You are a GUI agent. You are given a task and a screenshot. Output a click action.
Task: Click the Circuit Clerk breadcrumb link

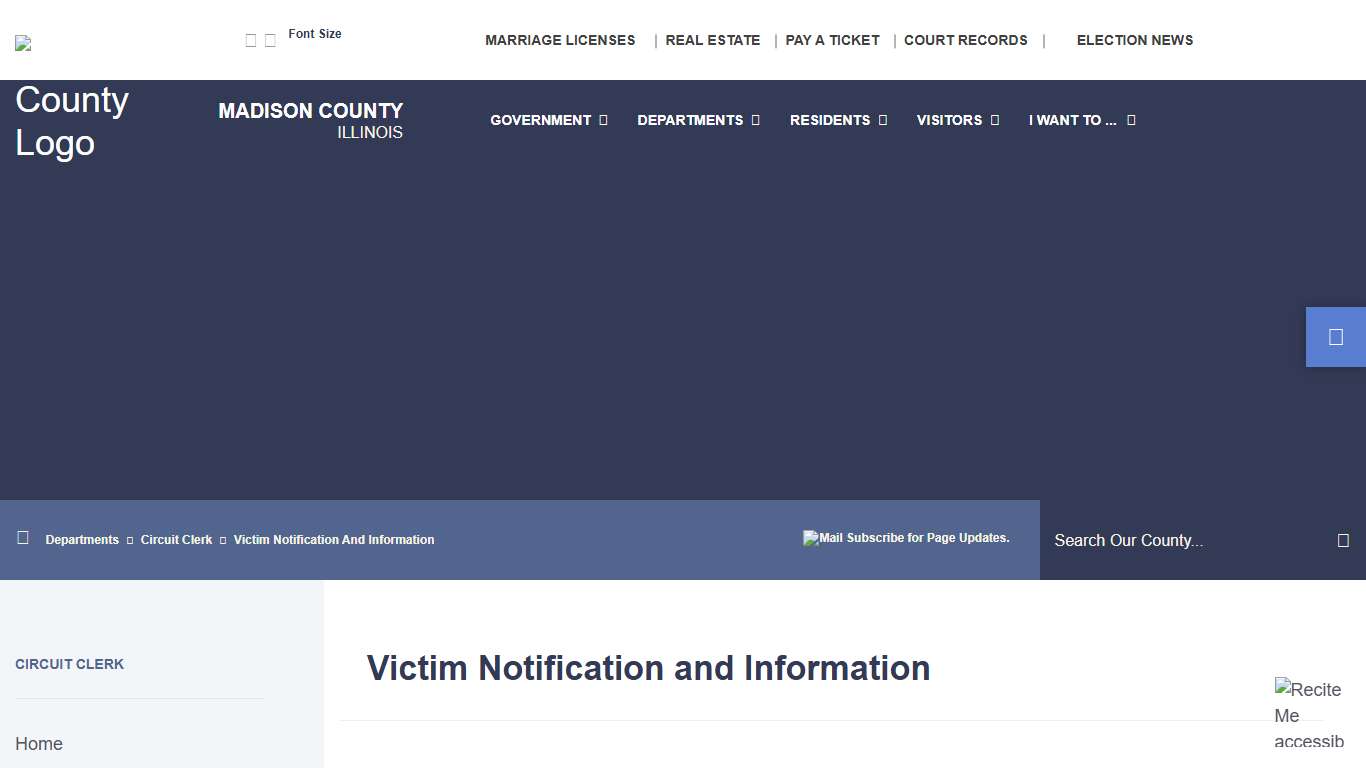coord(176,539)
